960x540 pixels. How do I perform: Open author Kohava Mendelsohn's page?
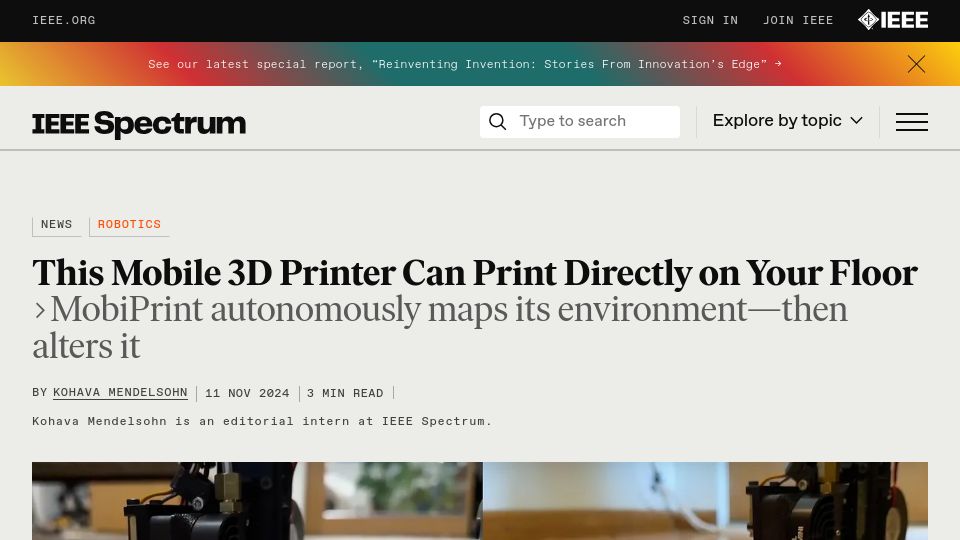point(120,393)
